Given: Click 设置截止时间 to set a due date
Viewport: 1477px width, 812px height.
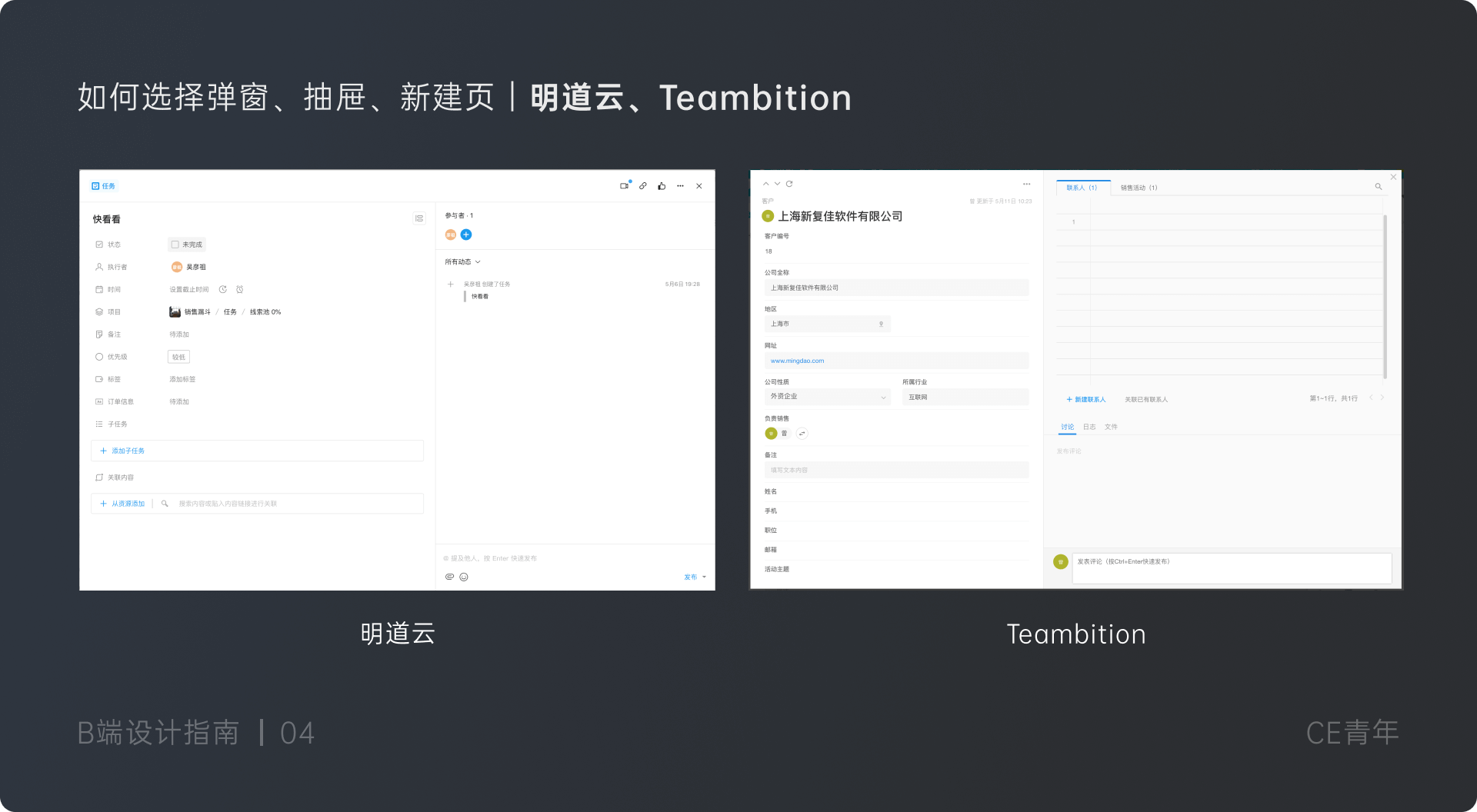Looking at the screenshot, I should (x=189, y=290).
